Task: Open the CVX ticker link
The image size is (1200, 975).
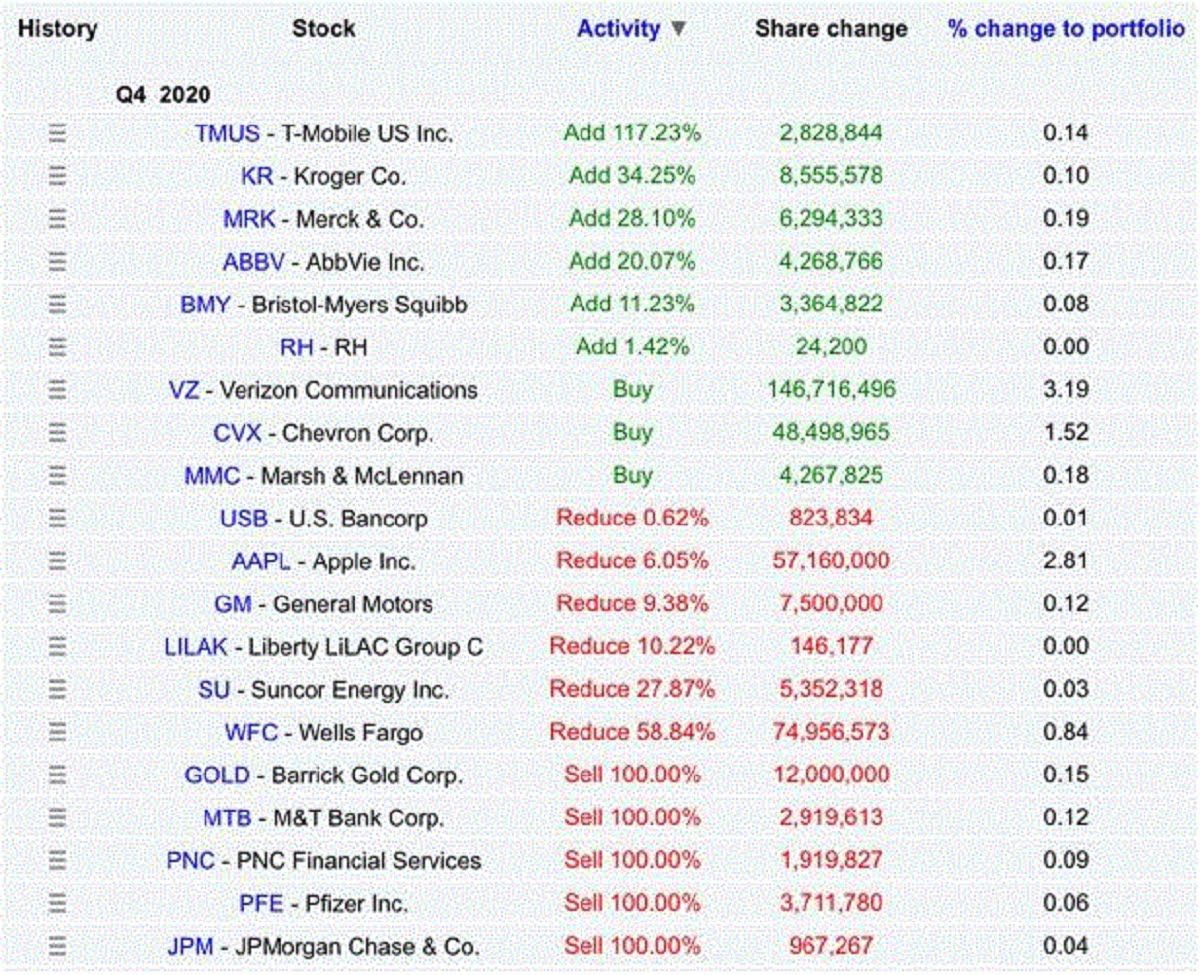Action: [x=237, y=433]
